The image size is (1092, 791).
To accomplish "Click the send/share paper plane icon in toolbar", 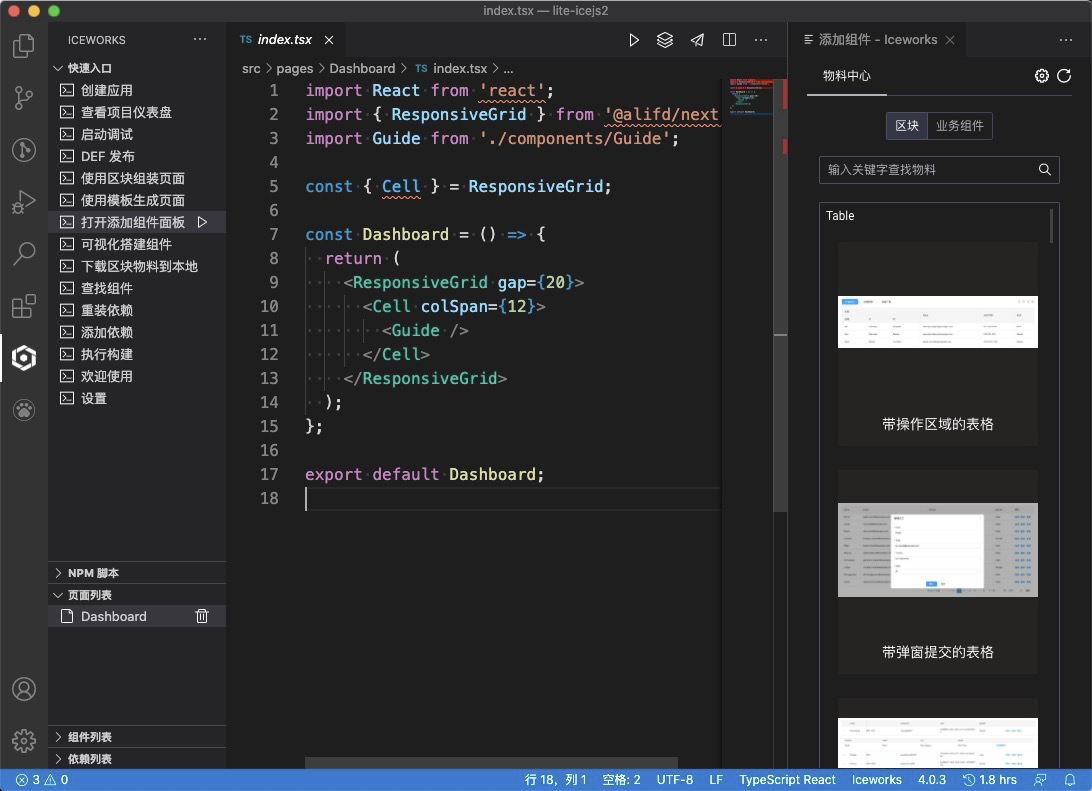I will [x=697, y=39].
